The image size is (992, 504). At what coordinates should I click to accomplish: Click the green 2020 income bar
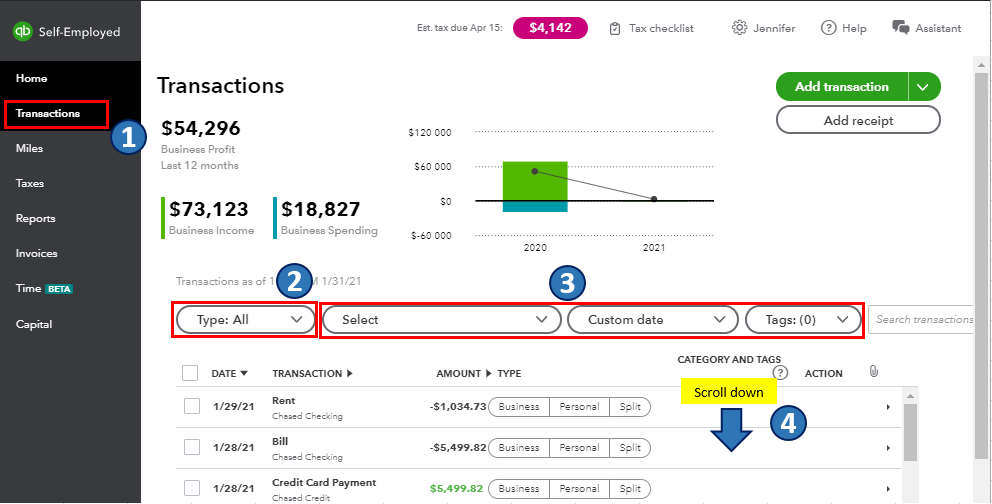[x=535, y=180]
